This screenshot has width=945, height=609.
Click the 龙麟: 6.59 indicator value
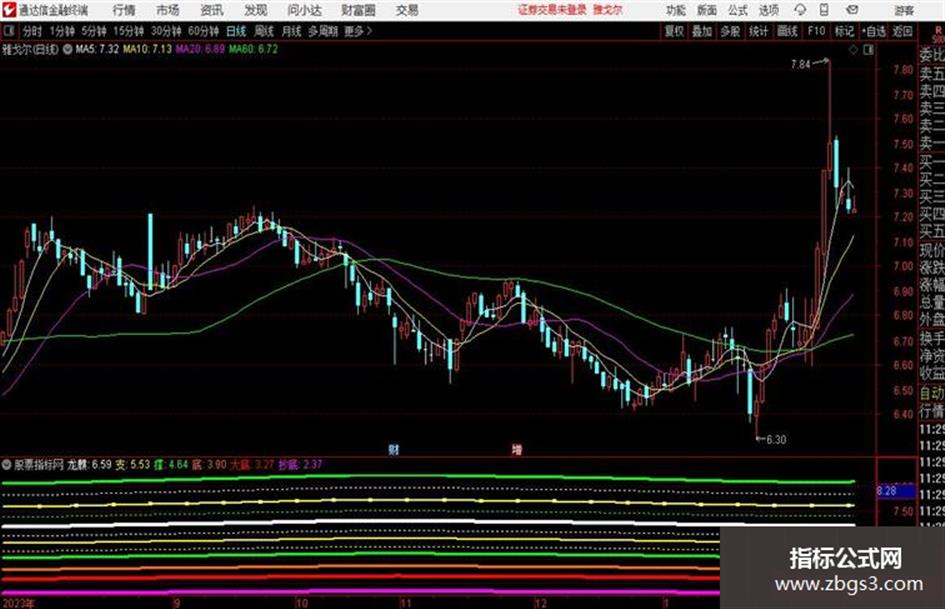[x=89, y=464]
